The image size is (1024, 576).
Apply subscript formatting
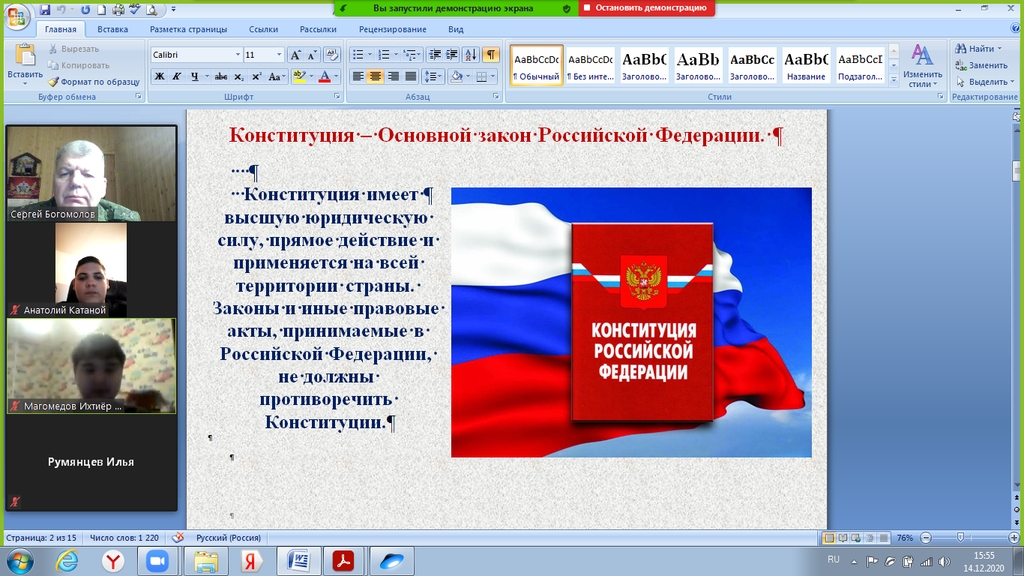coord(239,76)
